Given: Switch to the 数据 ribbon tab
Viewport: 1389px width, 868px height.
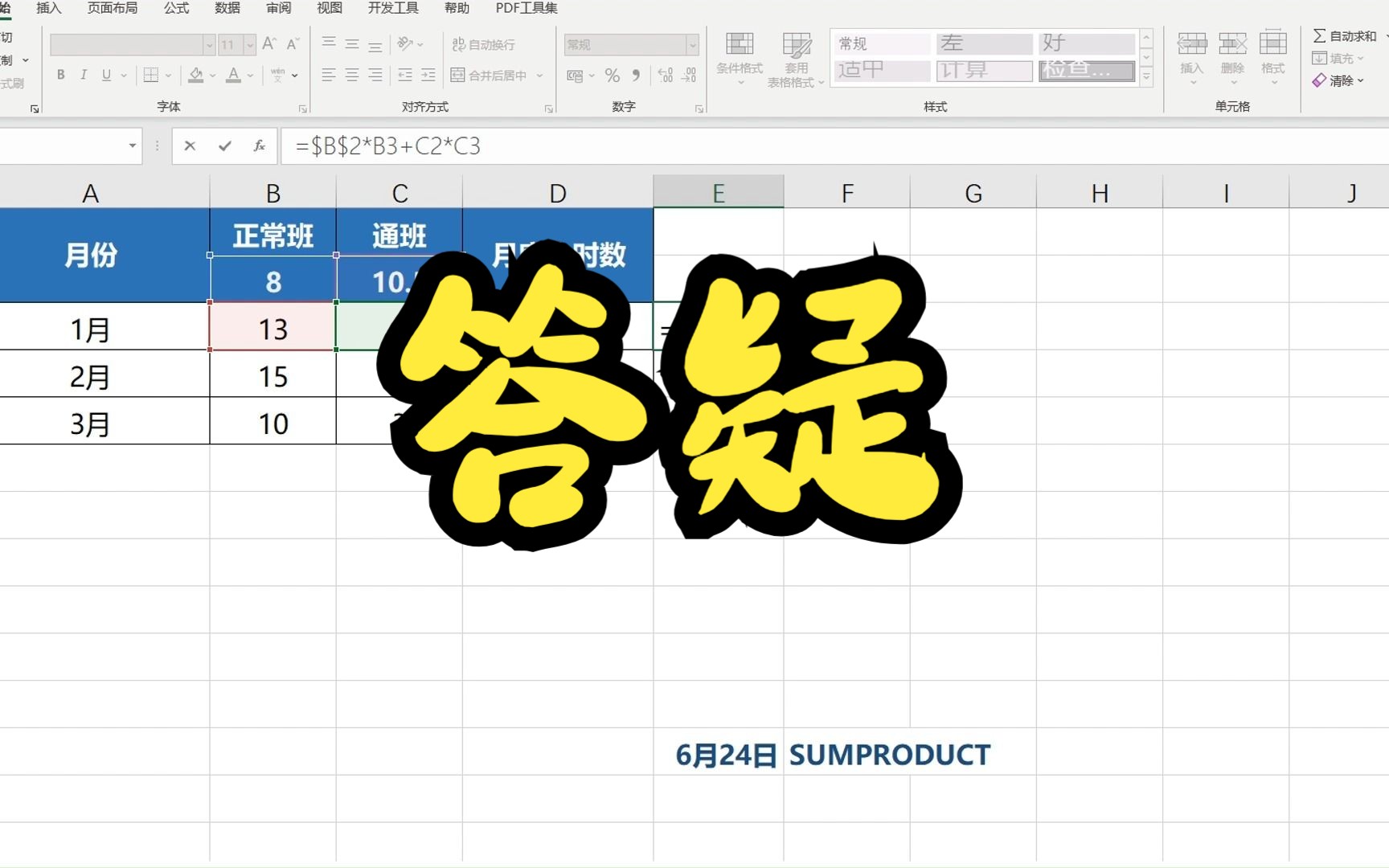Looking at the screenshot, I should (x=226, y=9).
